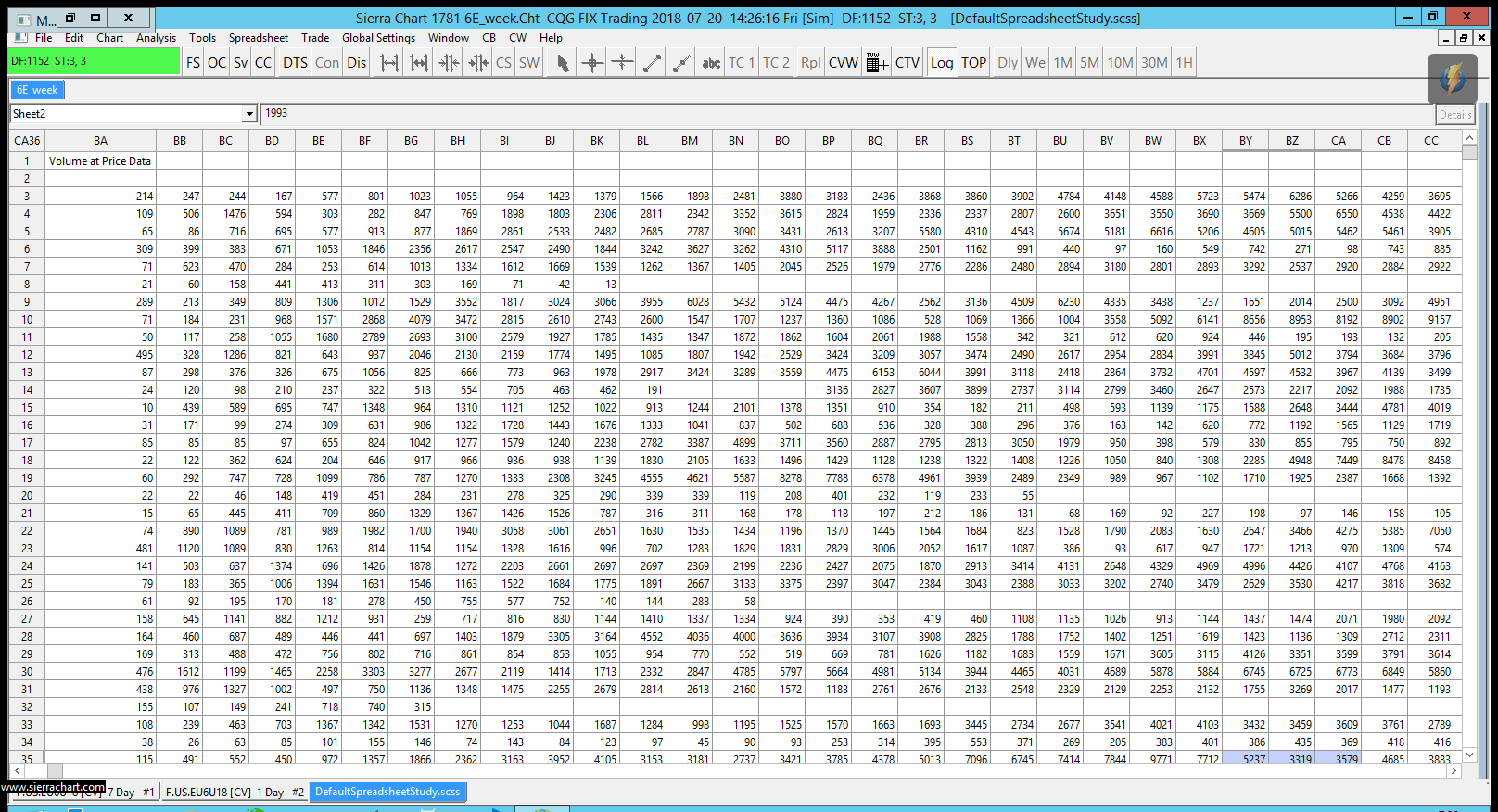Select the pointer arrow tool
Viewport: 1498px width, 812px height.
point(563,63)
